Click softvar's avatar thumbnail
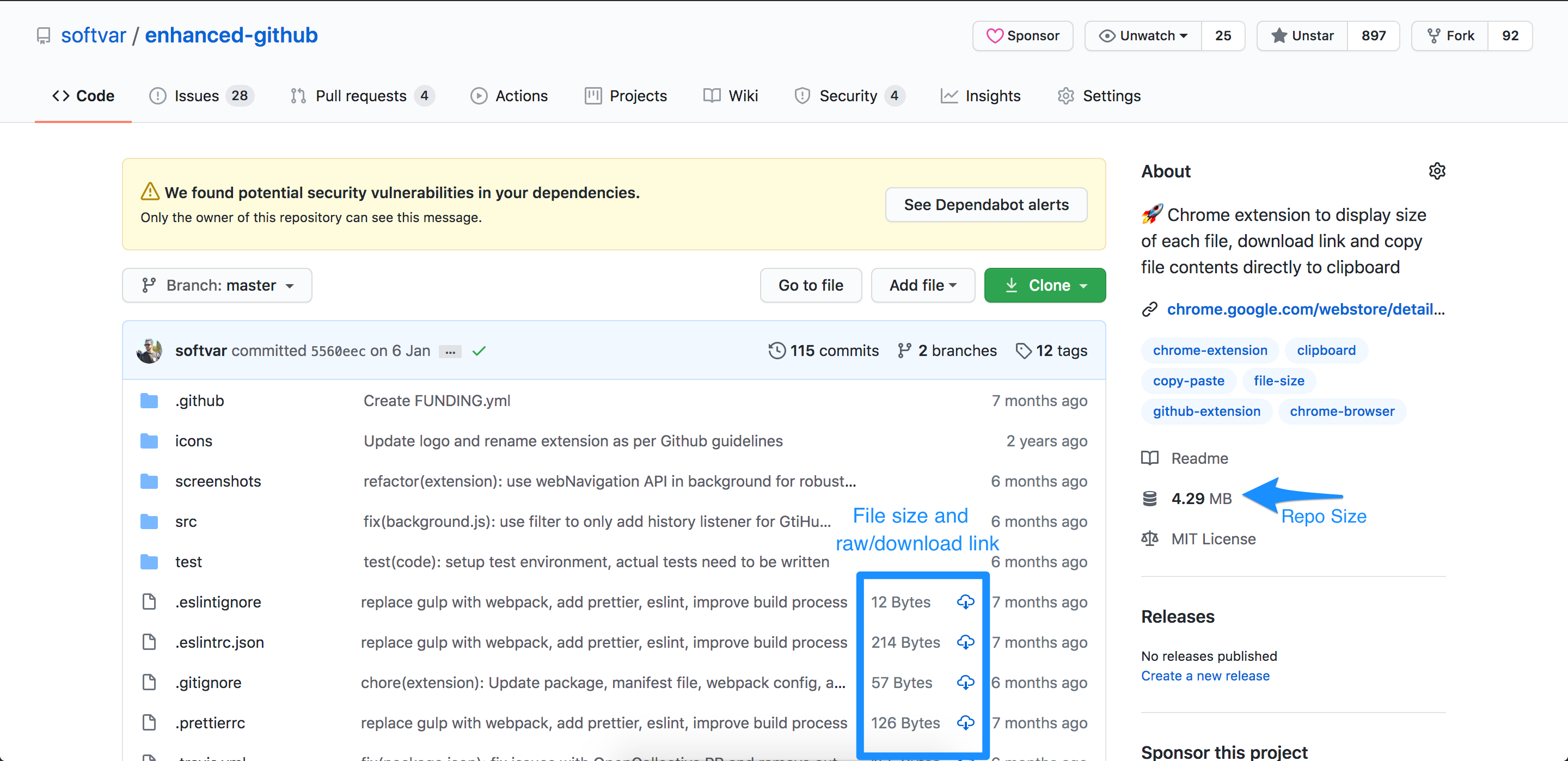The width and height of the screenshot is (1568, 761). coord(149,351)
